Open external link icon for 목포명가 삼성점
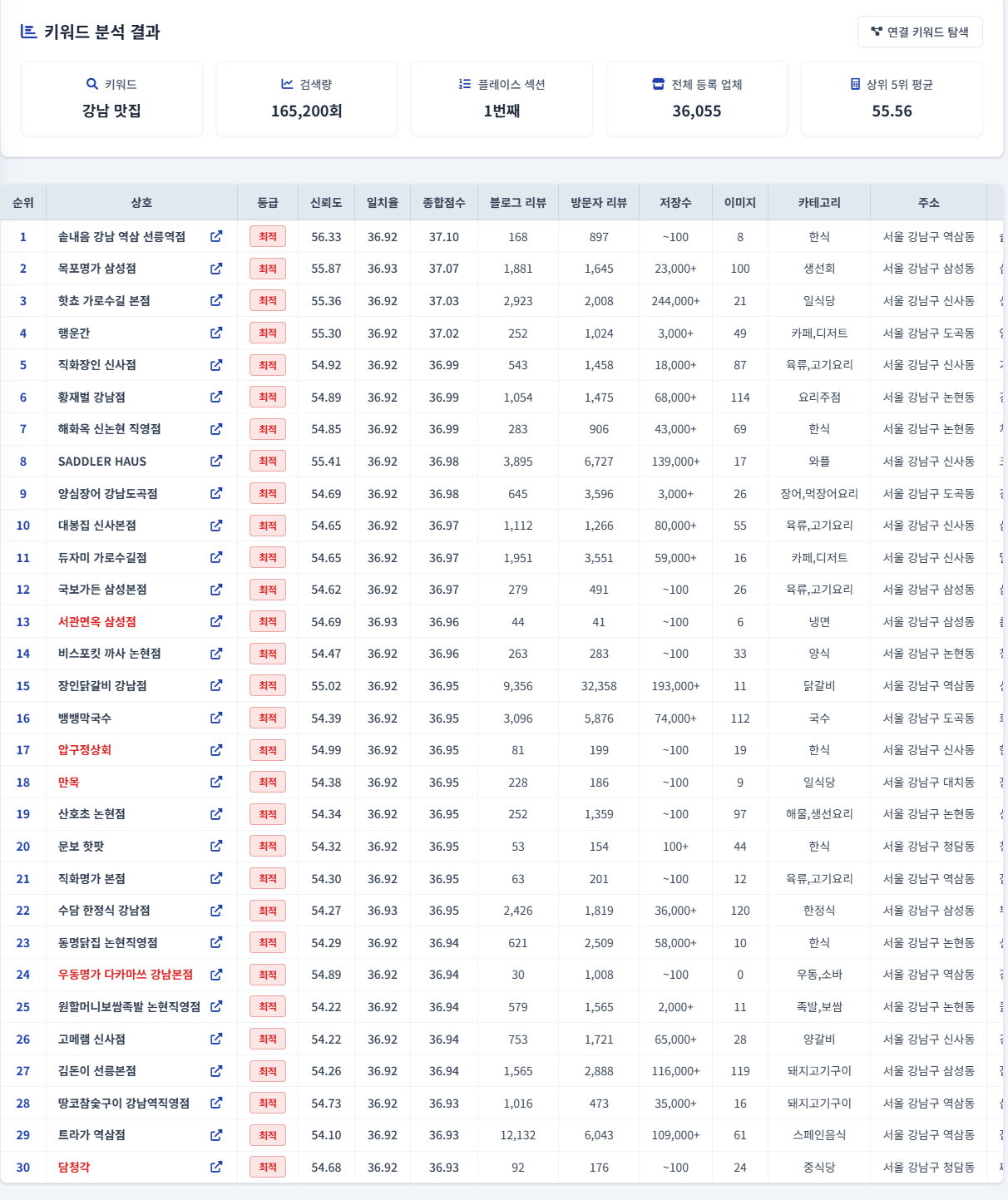 tap(216, 269)
